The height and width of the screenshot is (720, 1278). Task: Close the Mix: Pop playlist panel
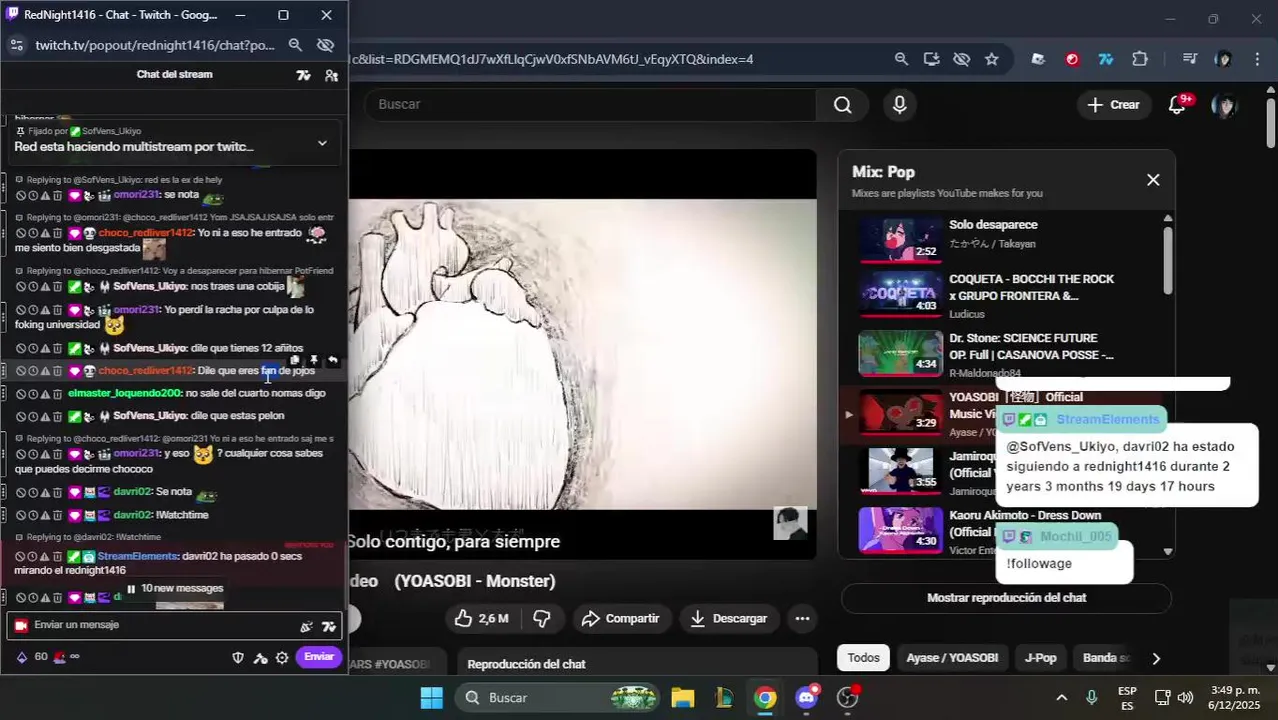point(1153,180)
